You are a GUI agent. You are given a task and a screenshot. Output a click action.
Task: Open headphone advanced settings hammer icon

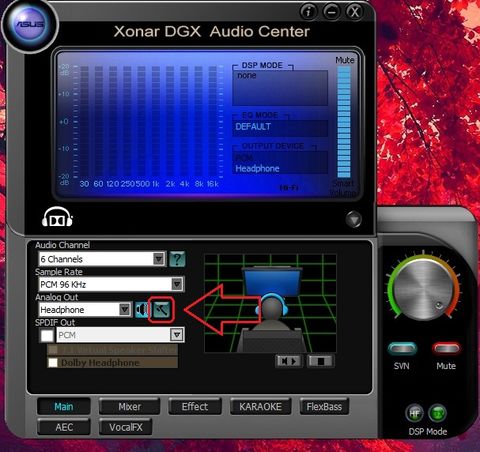click(161, 310)
